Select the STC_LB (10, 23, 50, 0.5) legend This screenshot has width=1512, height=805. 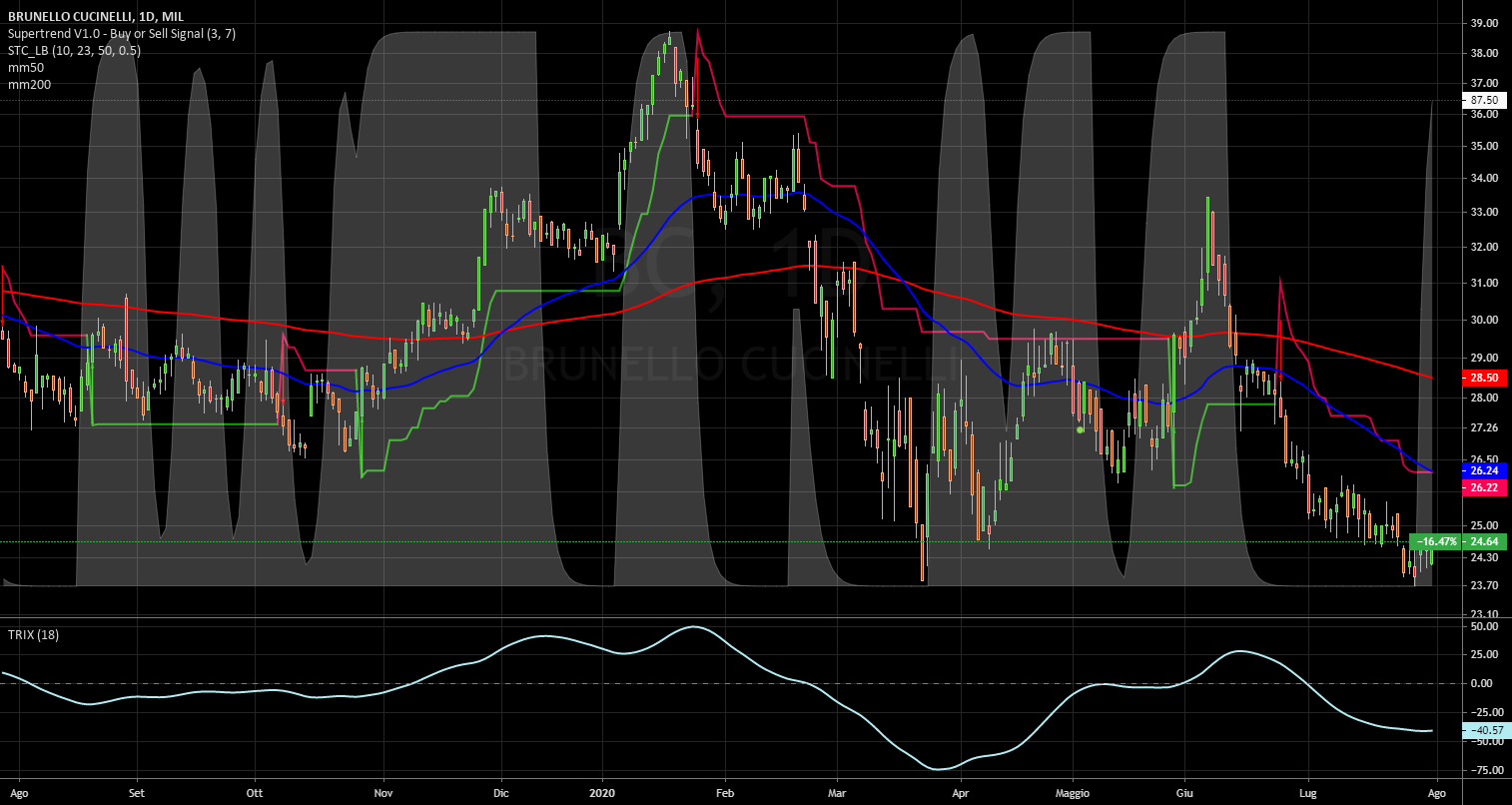click(75, 50)
